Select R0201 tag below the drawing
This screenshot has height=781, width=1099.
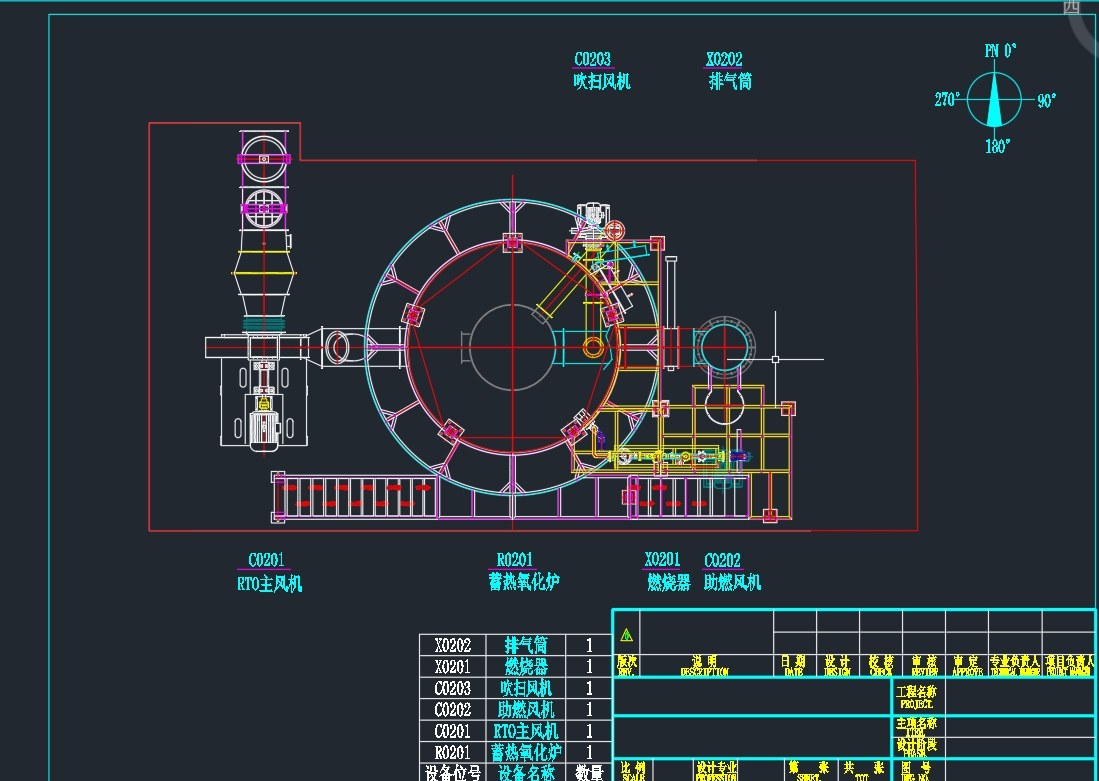click(514, 559)
